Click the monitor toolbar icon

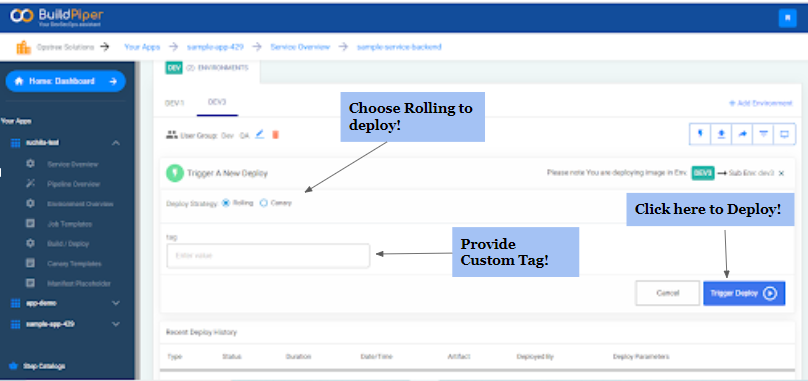785,134
